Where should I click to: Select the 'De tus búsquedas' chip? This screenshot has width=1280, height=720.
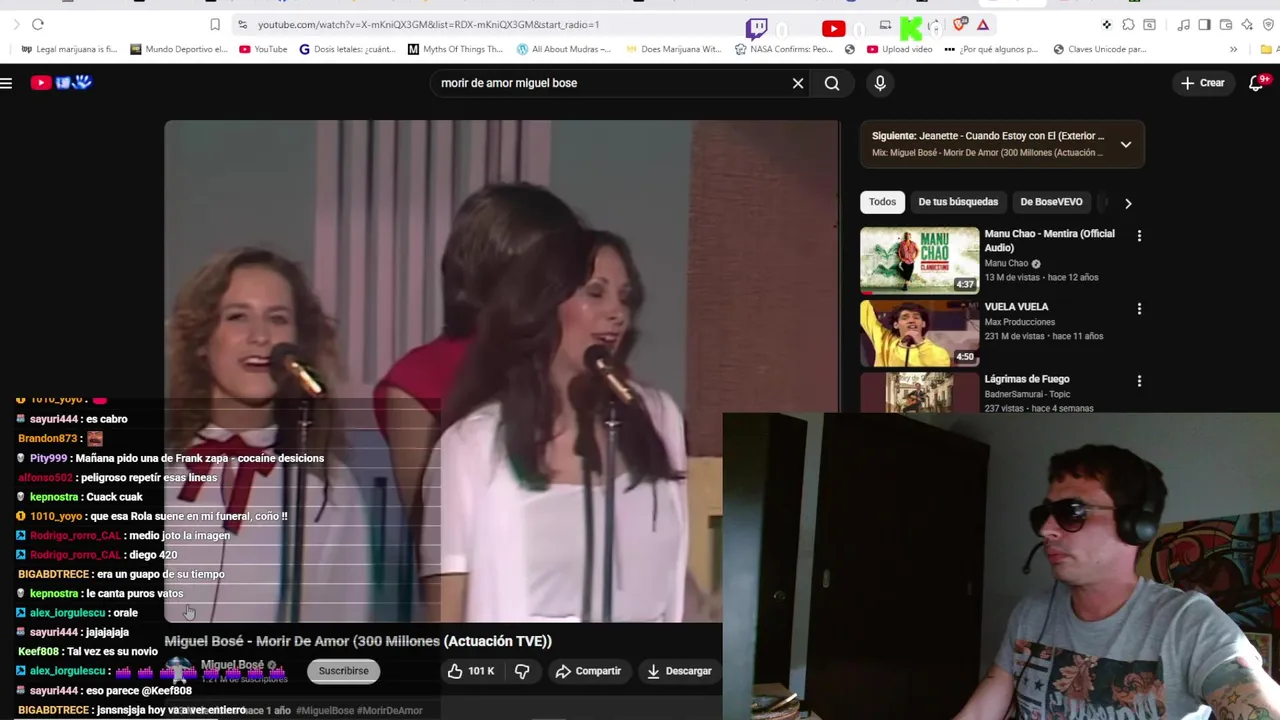pyautogui.click(x=958, y=202)
